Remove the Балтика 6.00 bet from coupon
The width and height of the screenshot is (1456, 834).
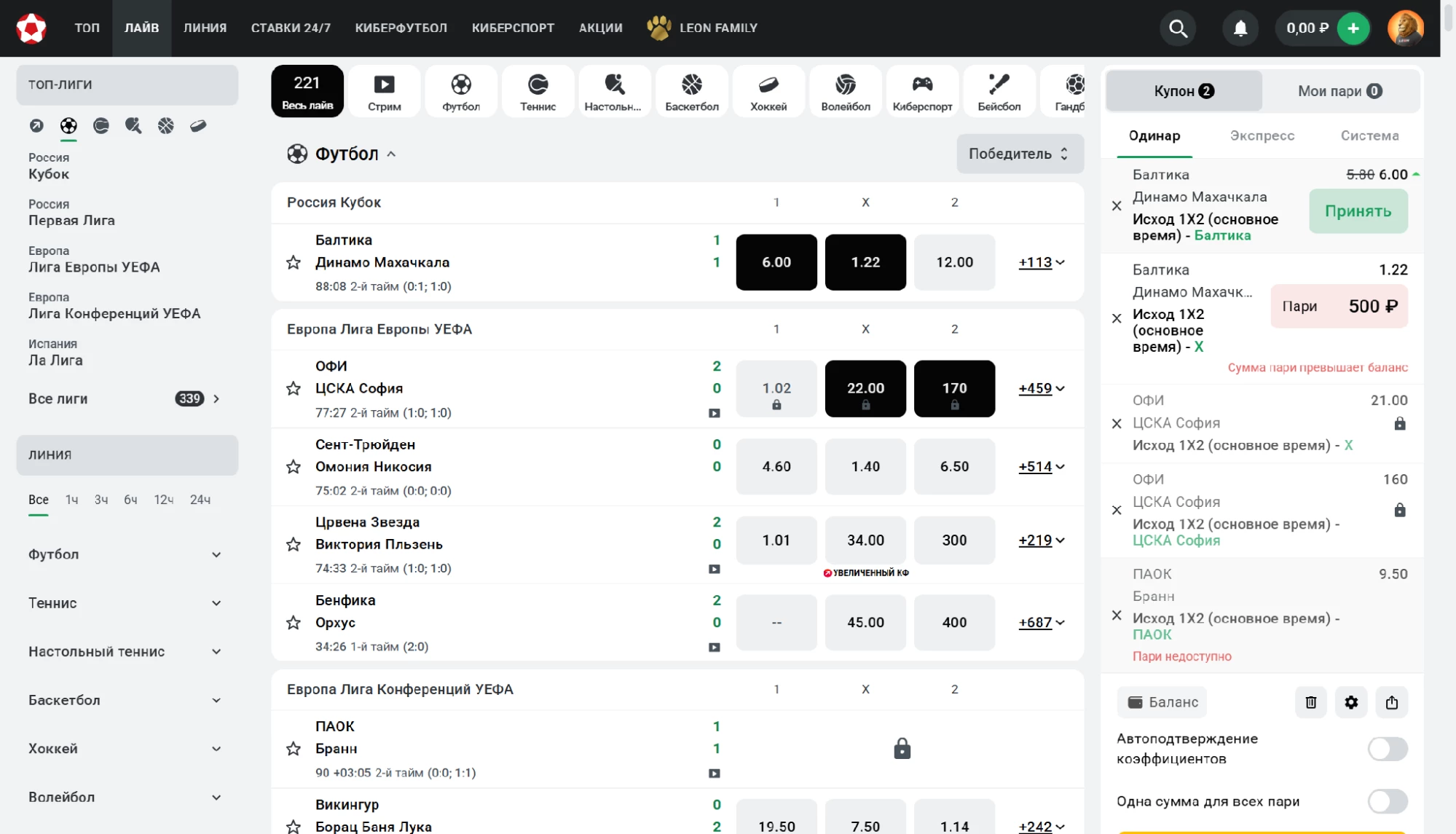[1117, 206]
